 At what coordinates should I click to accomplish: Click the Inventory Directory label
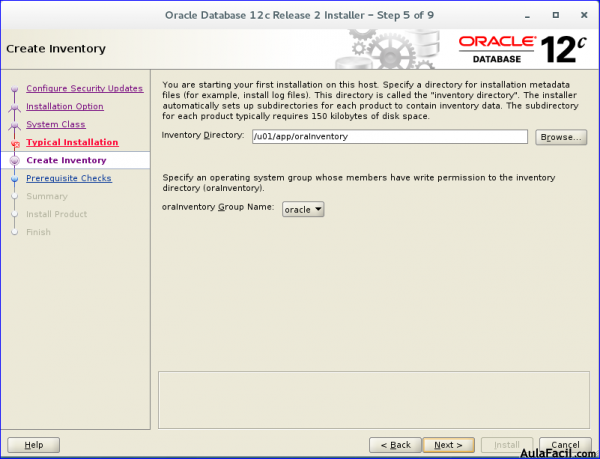pyautogui.click(x=203, y=135)
